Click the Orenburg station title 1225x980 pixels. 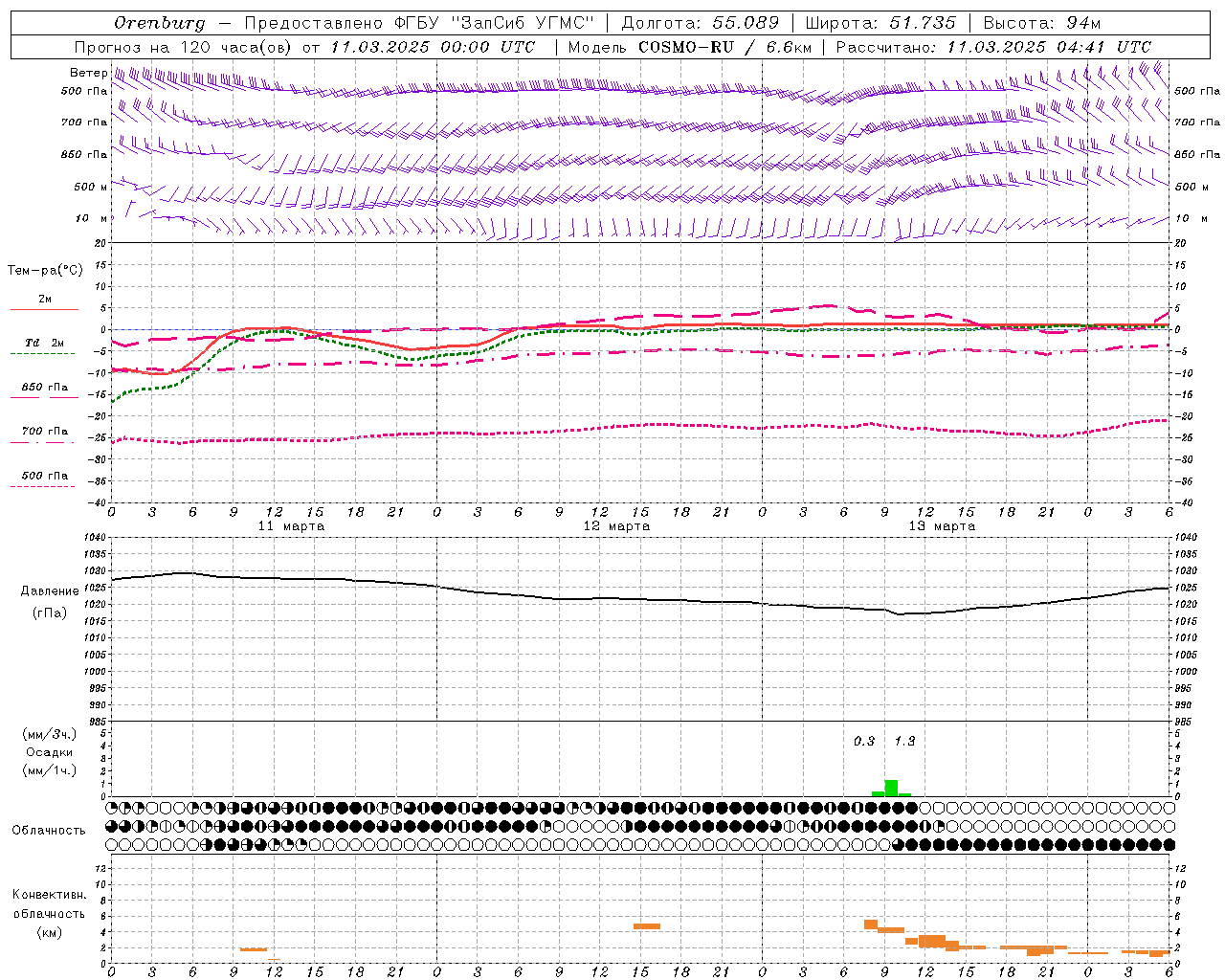(159, 23)
